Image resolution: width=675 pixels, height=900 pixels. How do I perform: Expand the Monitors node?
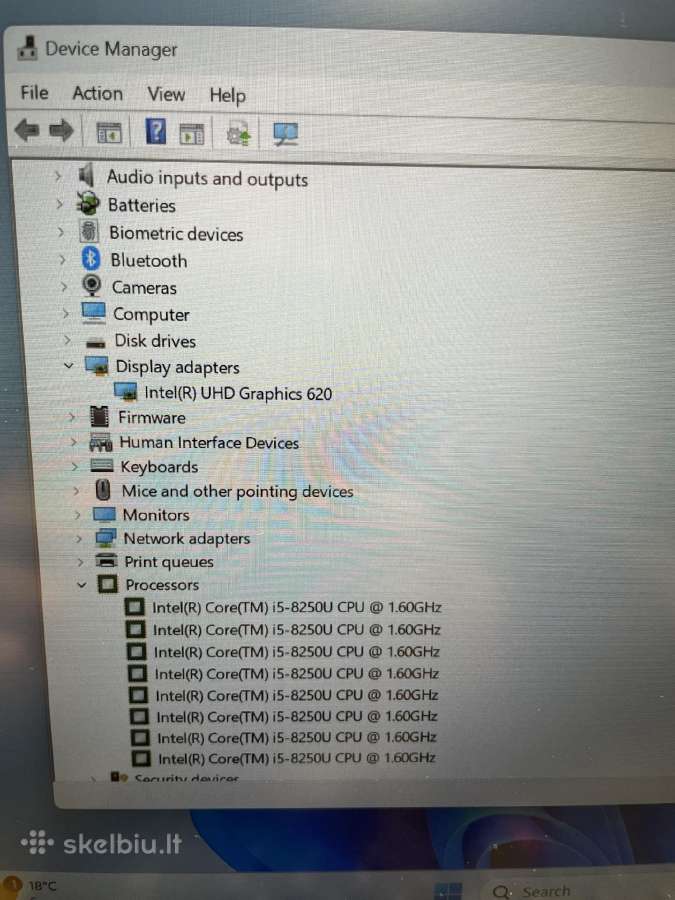tap(77, 514)
